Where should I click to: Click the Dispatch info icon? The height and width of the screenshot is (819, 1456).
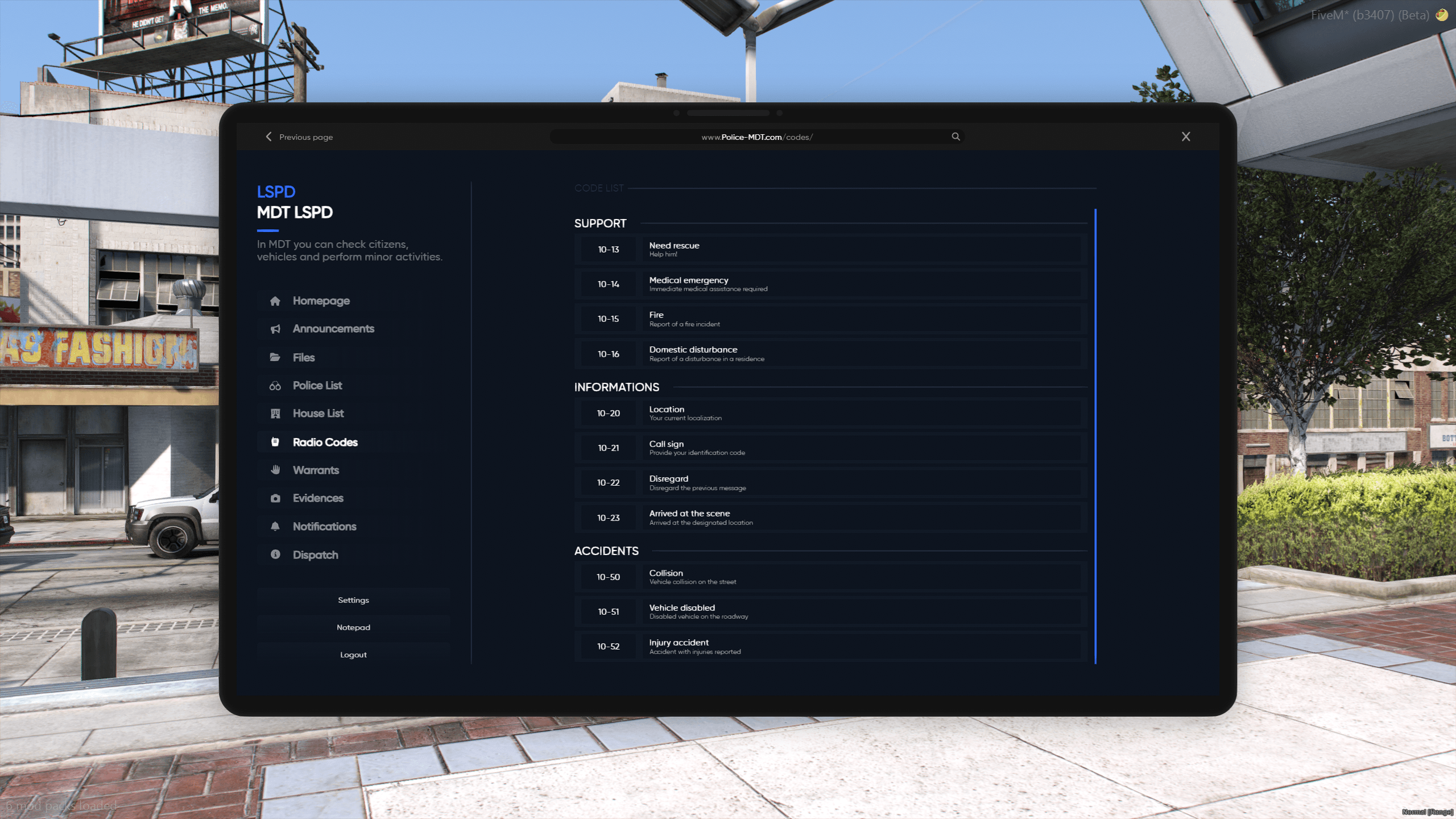(275, 554)
